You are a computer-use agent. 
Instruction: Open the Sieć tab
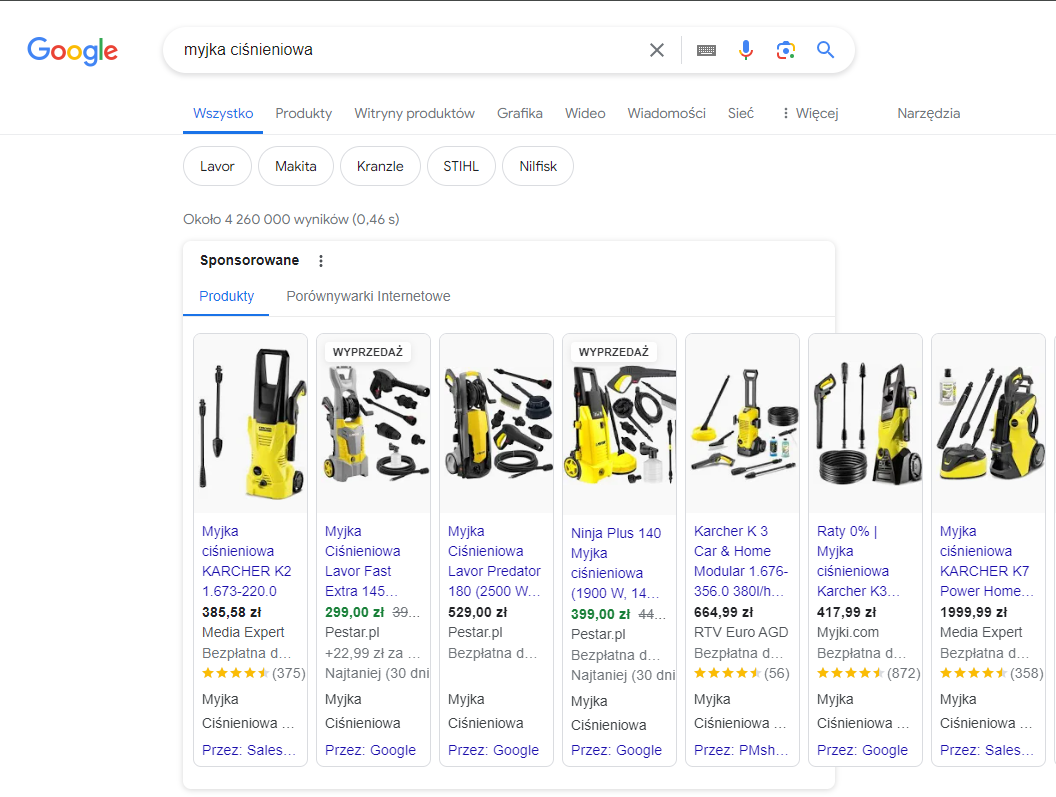click(x=741, y=113)
